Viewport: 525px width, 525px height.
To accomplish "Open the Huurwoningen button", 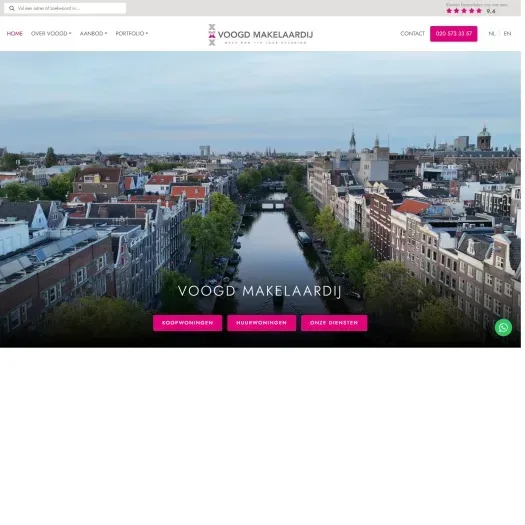I will click(x=261, y=323).
